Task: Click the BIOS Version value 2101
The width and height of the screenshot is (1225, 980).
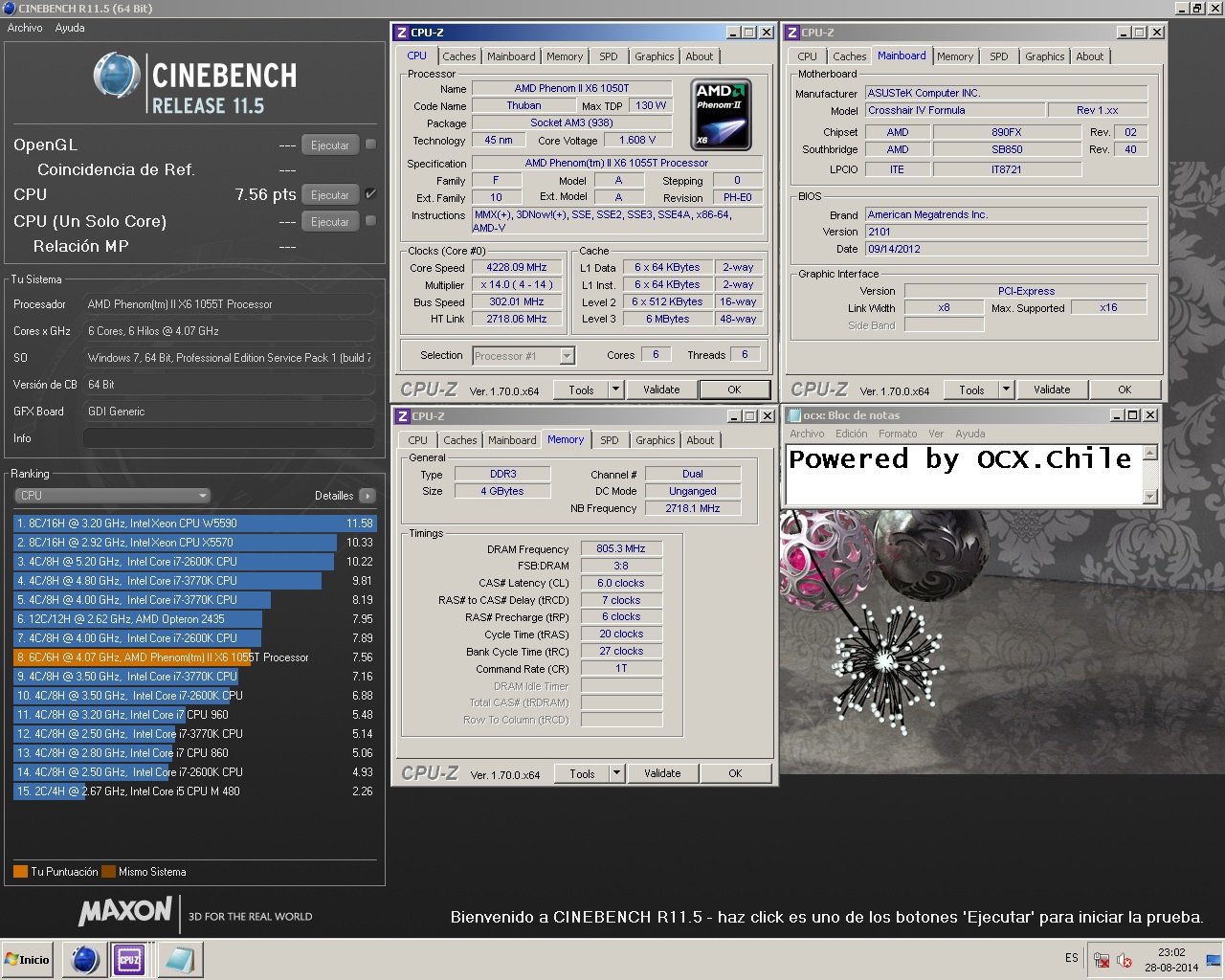Action: [1006, 232]
